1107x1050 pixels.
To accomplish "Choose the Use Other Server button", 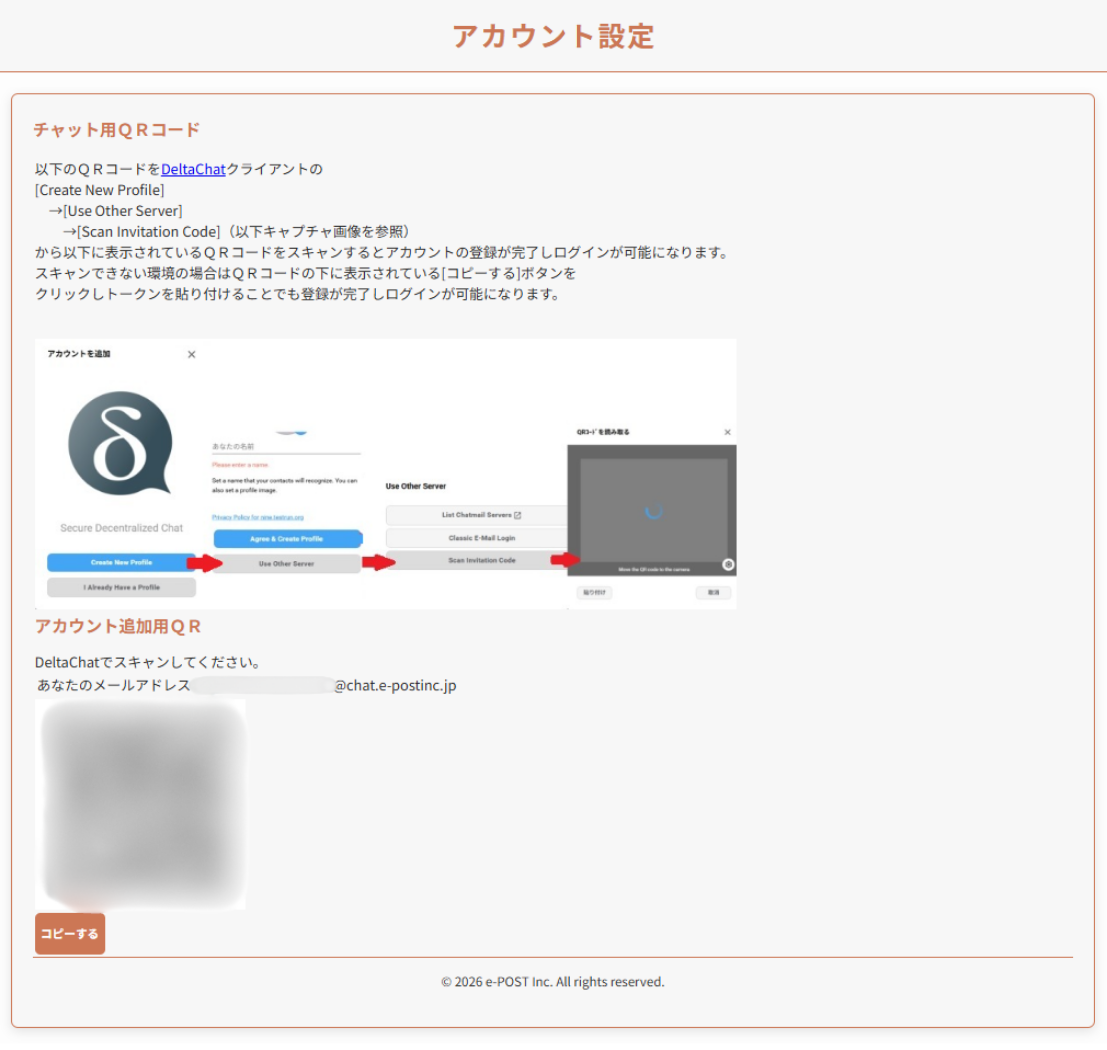I will [286, 564].
